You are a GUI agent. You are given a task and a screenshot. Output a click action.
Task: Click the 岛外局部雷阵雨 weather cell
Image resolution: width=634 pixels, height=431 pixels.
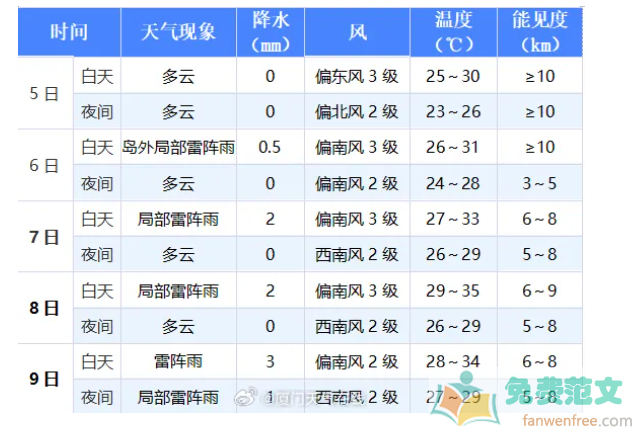coord(177,147)
